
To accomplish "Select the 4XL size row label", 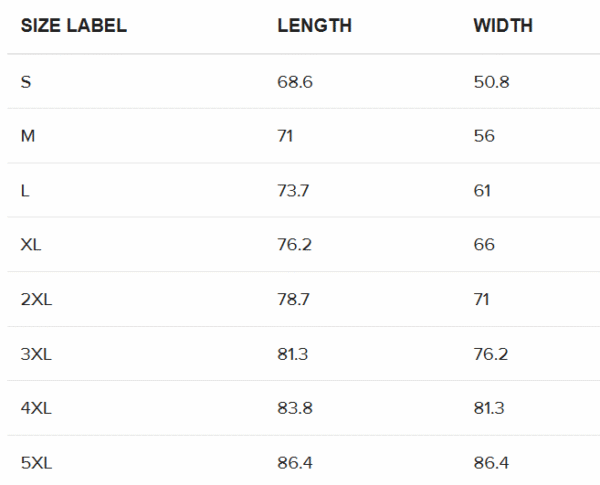I will (36, 408).
